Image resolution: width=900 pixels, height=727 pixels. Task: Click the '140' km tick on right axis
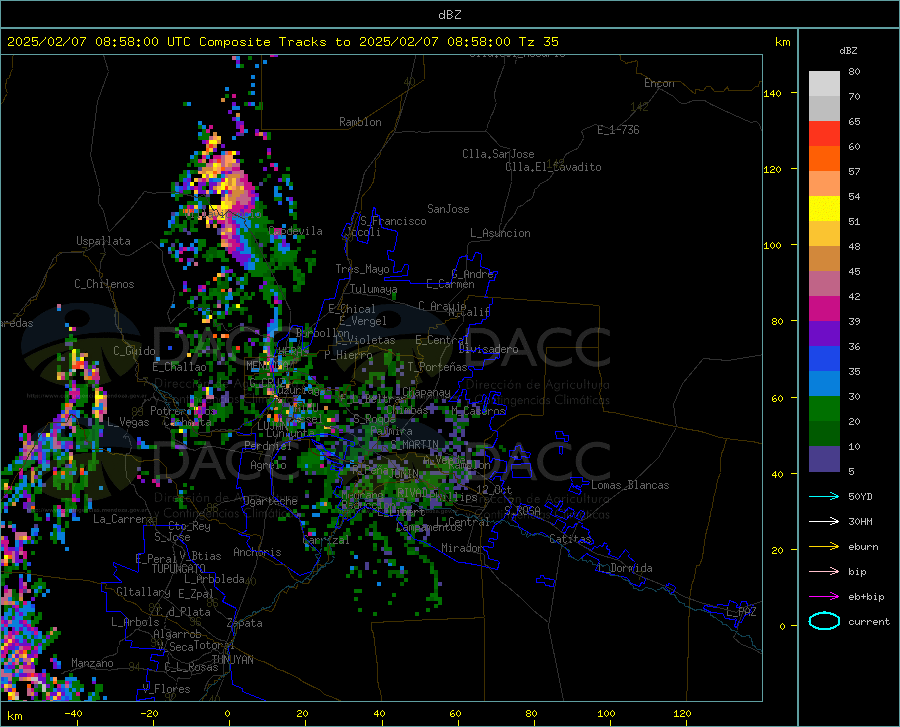click(x=772, y=93)
